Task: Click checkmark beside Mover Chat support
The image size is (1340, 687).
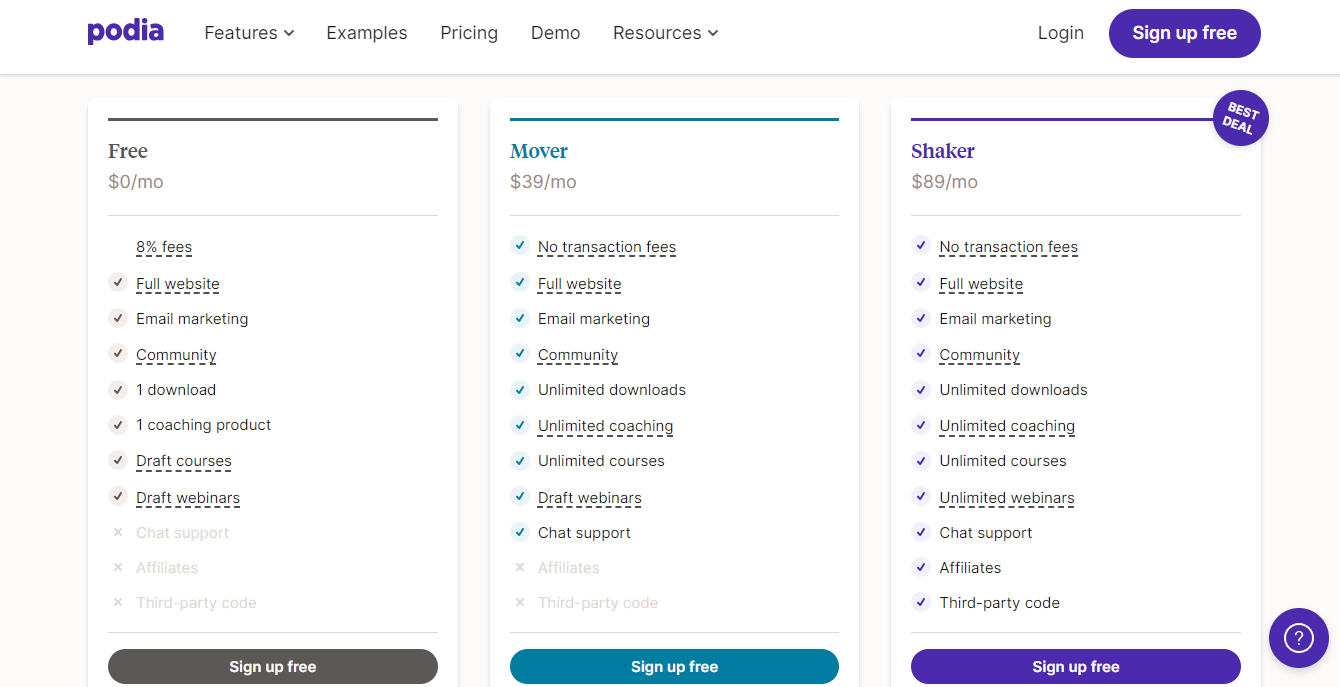Action: point(519,532)
